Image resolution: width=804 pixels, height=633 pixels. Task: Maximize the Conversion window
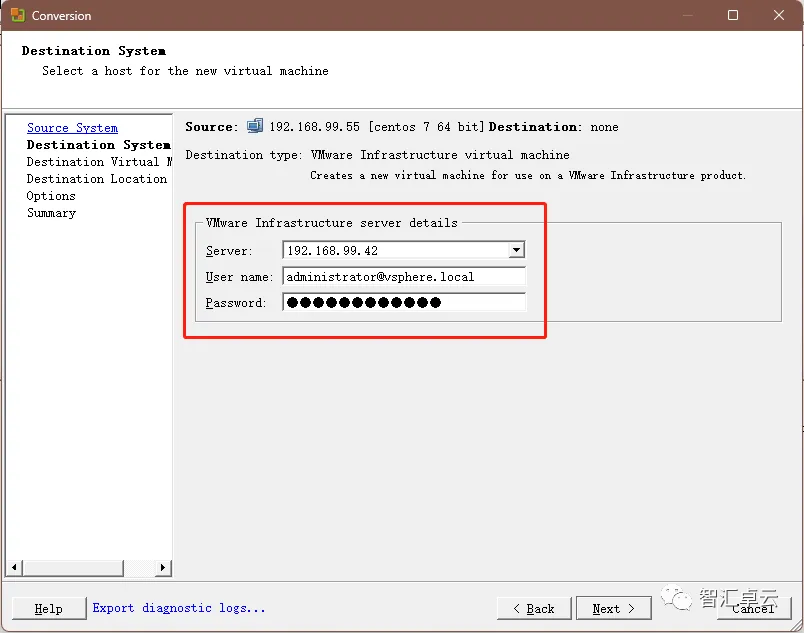pos(733,15)
